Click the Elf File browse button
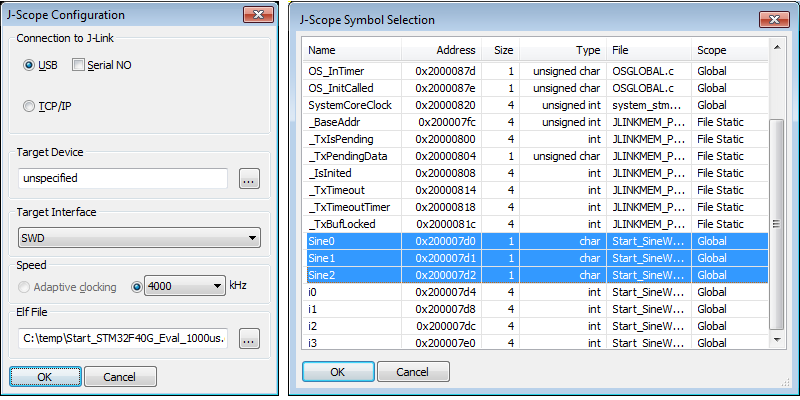 coord(249,339)
